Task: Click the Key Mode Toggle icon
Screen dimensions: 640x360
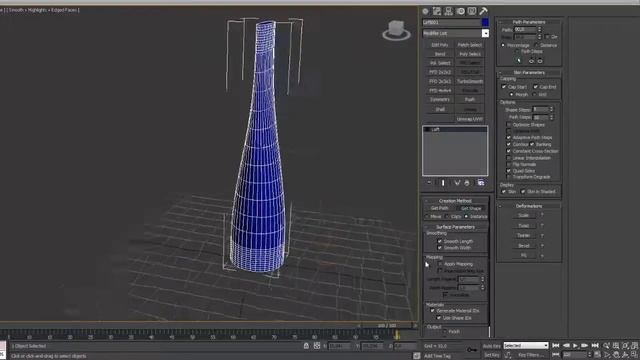Action: 556,355
